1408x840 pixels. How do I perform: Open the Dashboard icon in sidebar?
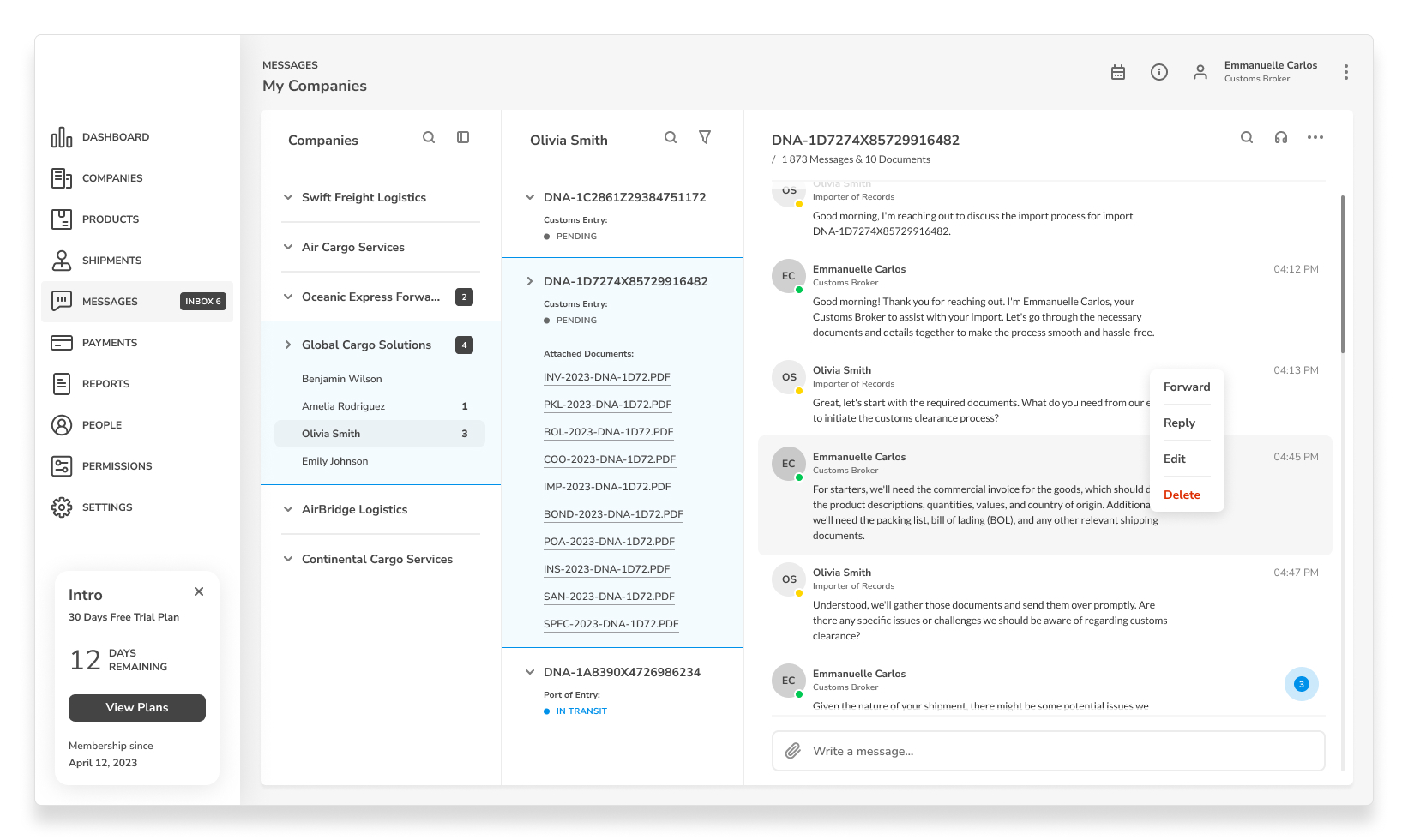(62, 137)
